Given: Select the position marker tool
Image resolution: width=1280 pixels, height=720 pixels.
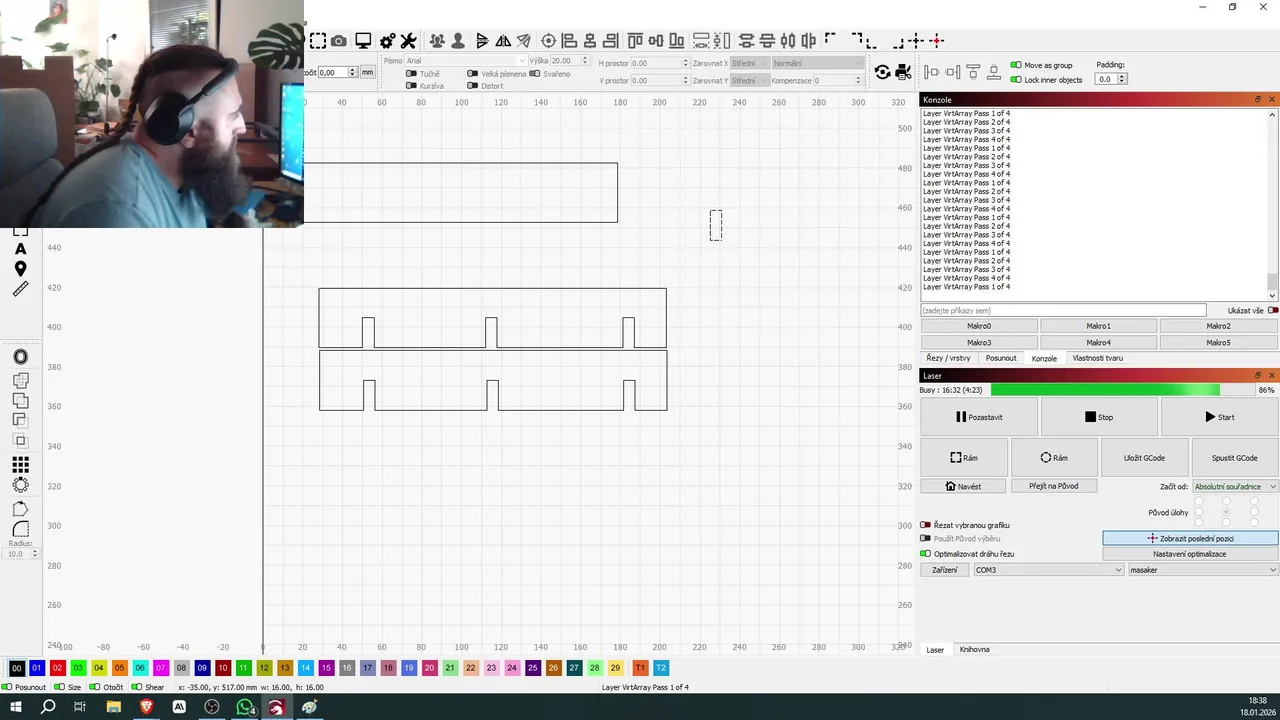Looking at the screenshot, I should (x=20, y=269).
